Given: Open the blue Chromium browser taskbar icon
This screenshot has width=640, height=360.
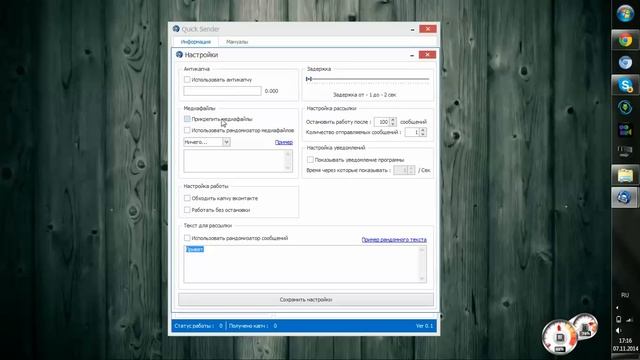Looking at the screenshot, I should (x=625, y=62).
